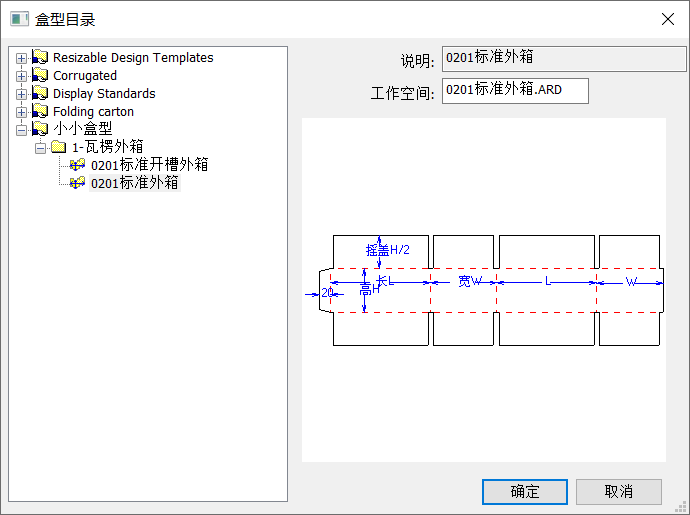Click the Folding carton folder icon
The height and width of the screenshot is (515, 690).
(x=40, y=112)
